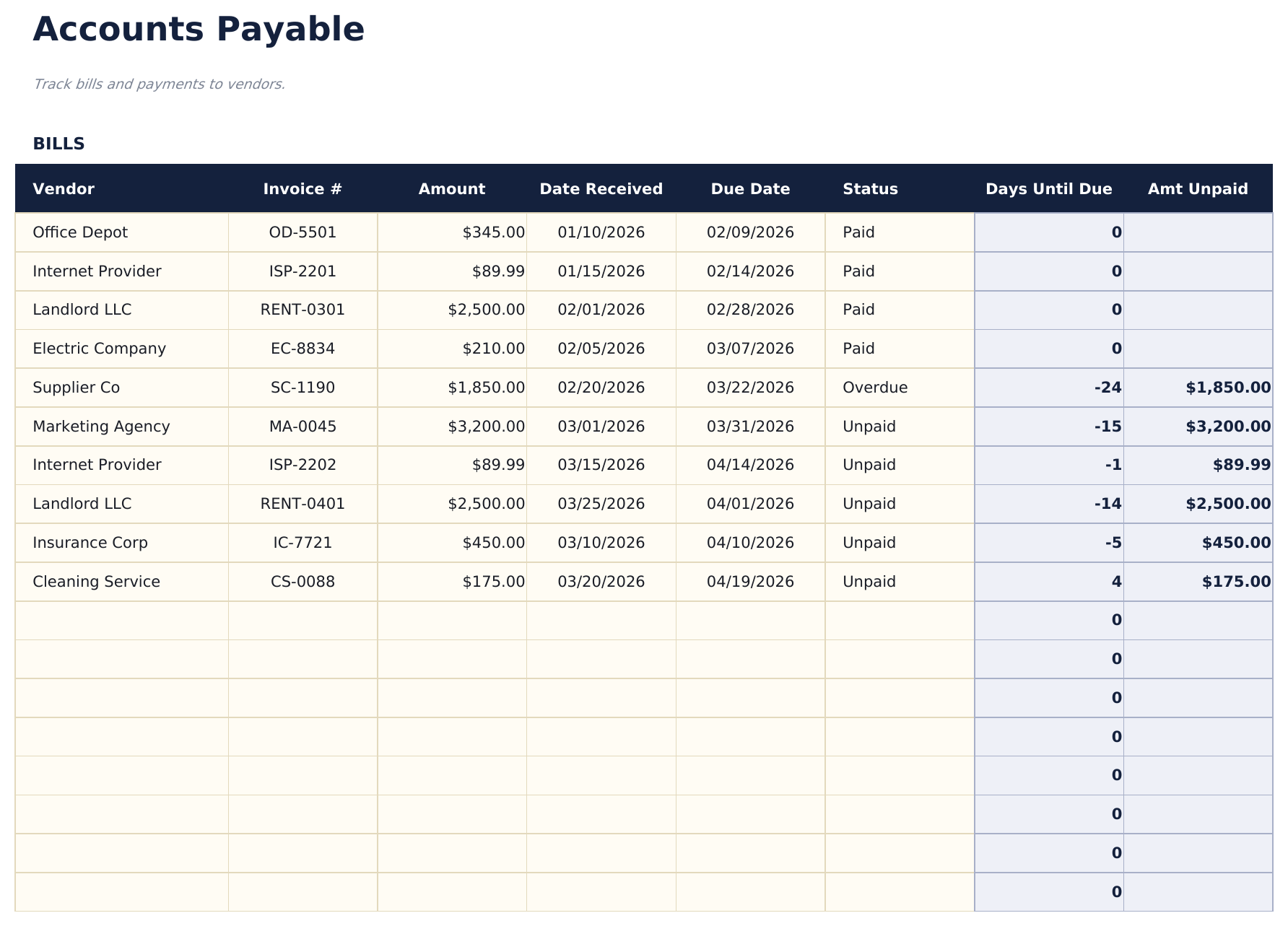Image resolution: width=1288 pixels, height=926 pixels.
Task: Click the Amt Unpaid column header
Action: [1198, 188]
